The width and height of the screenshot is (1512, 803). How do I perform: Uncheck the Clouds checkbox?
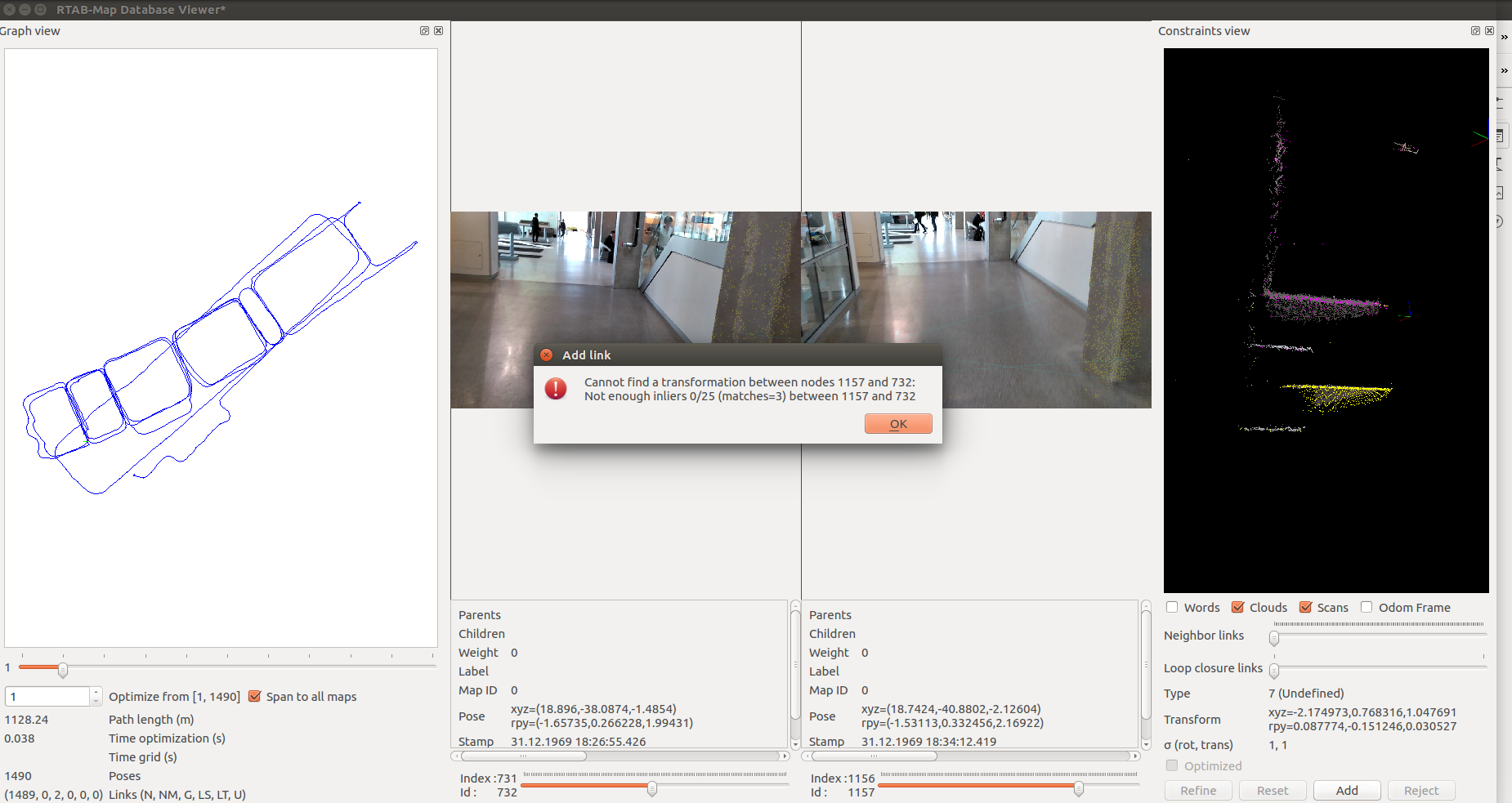click(1237, 607)
